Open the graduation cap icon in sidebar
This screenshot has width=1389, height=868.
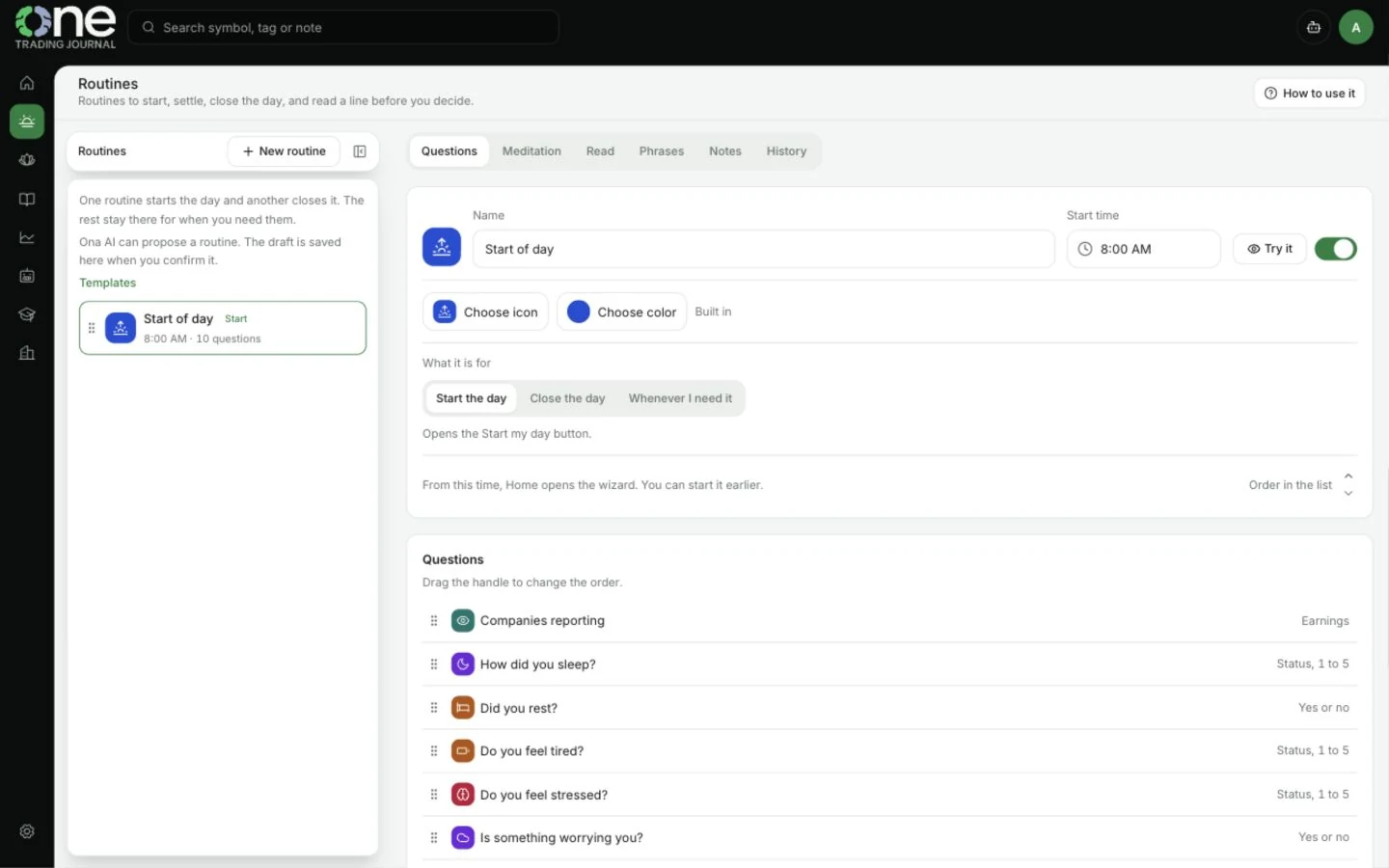click(x=27, y=314)
